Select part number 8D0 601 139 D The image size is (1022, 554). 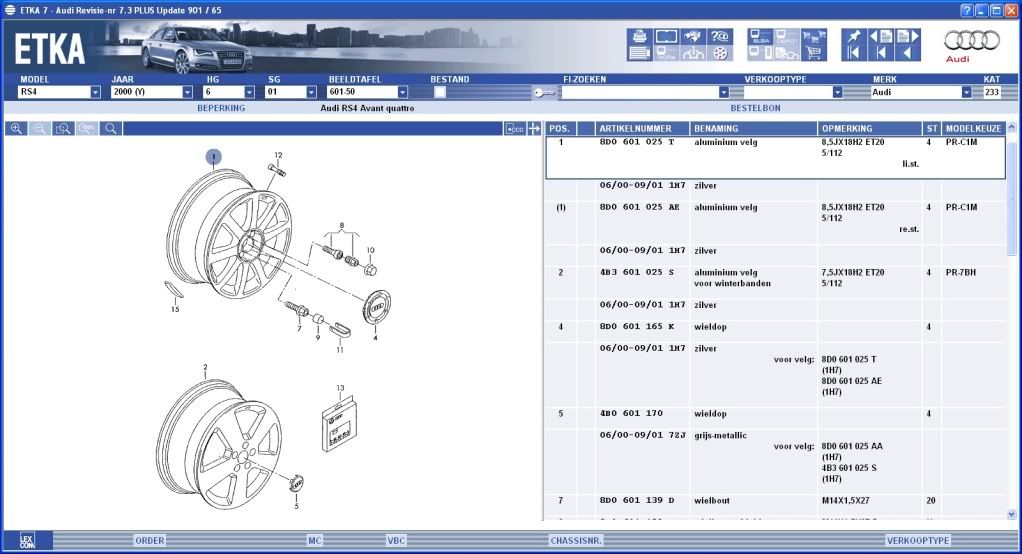coord(637,501)
